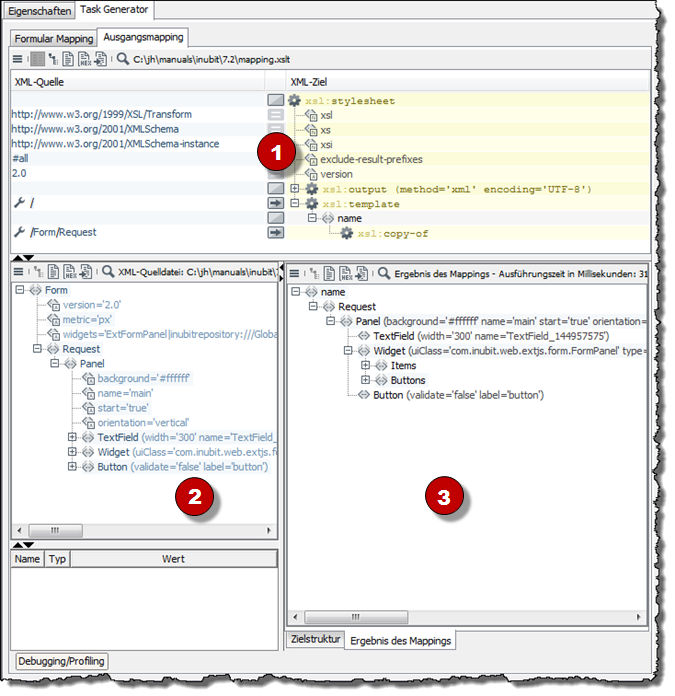Switch to Zielstruktur tab
The image size is (675, 696).
click(x=316, y=638)
